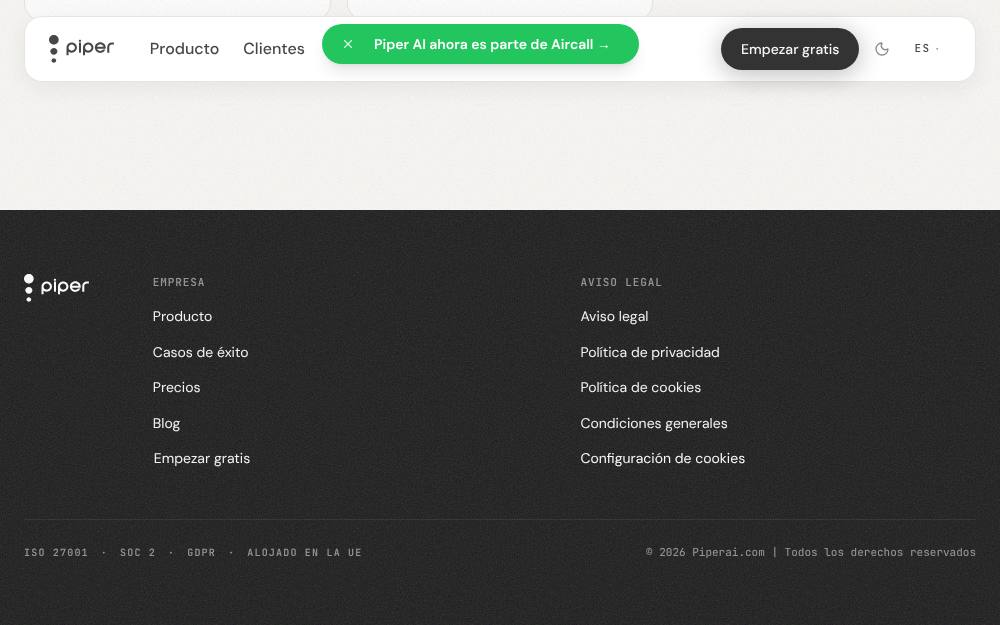
Task: Open Política de cookies
Action: pyautogui.click(x=640, y=387)
